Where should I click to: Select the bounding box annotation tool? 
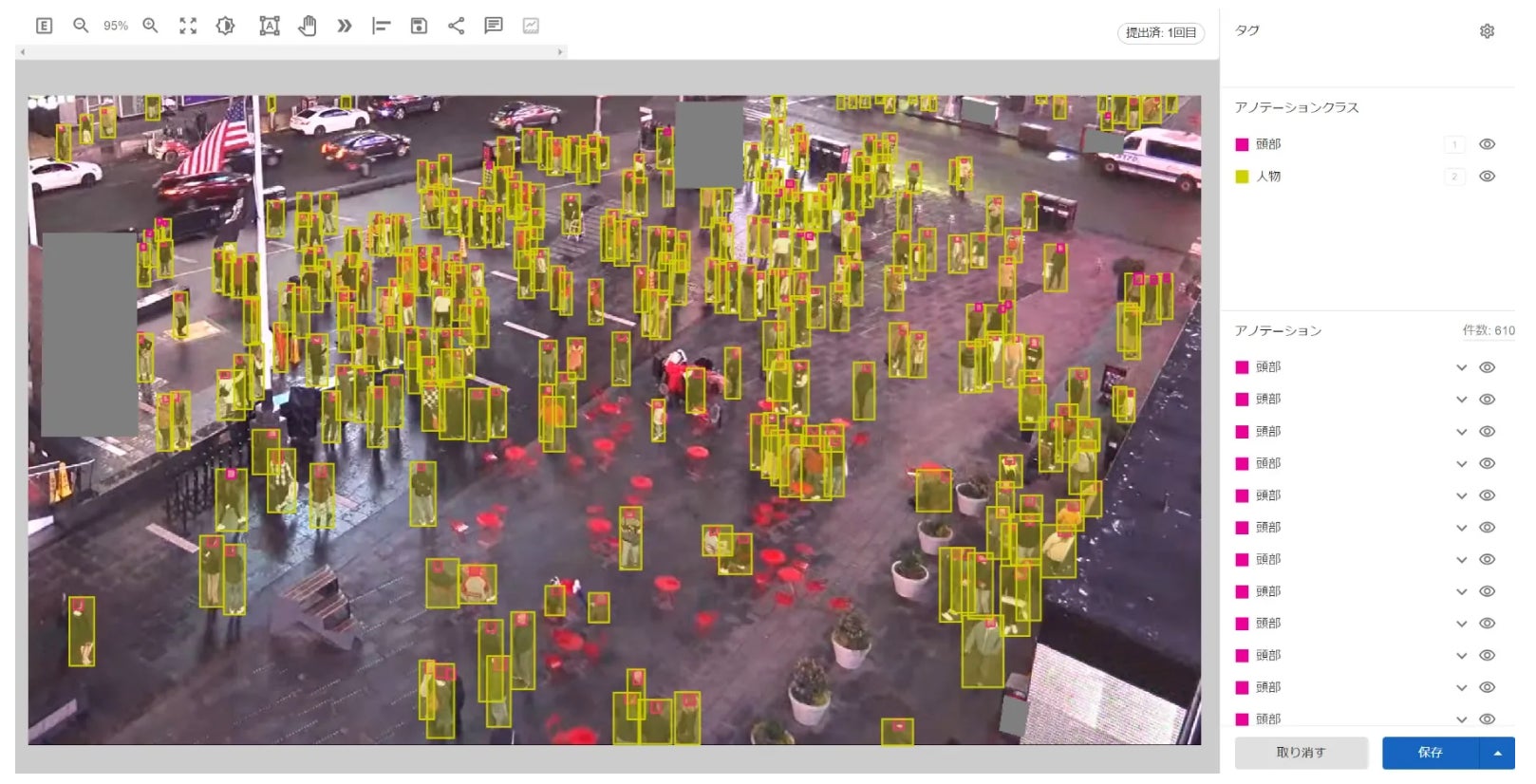pos(270,26)
